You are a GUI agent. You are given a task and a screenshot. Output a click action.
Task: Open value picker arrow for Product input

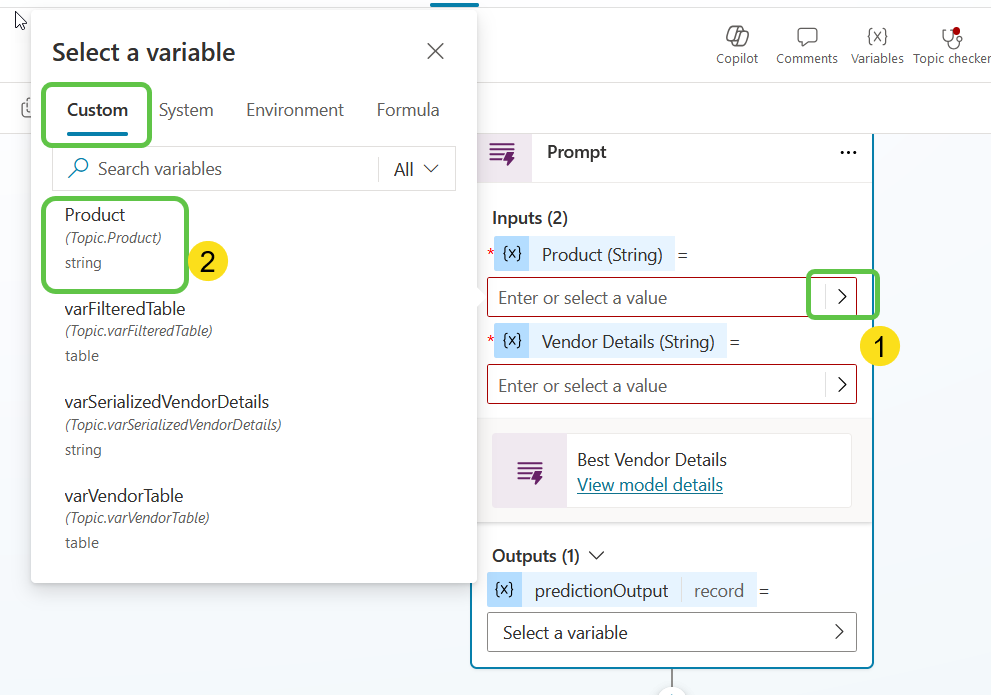coord(842,296)
